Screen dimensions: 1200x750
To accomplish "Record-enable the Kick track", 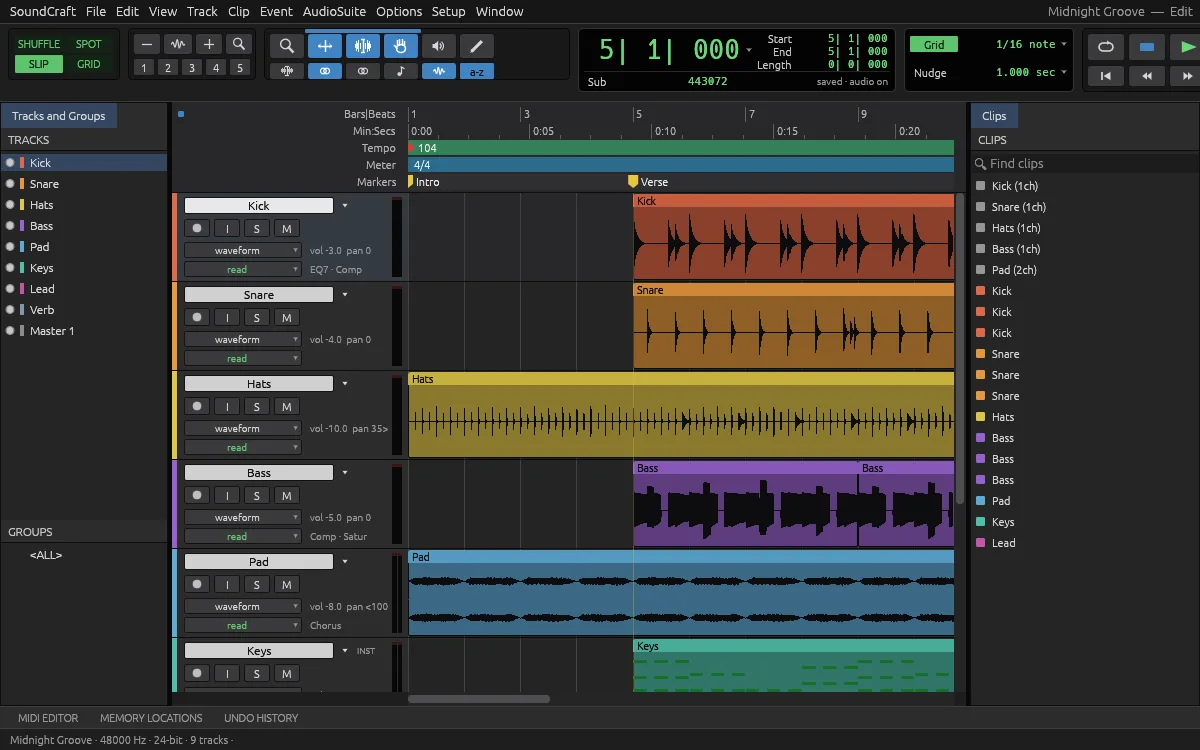I will click(x=197, y=229).
